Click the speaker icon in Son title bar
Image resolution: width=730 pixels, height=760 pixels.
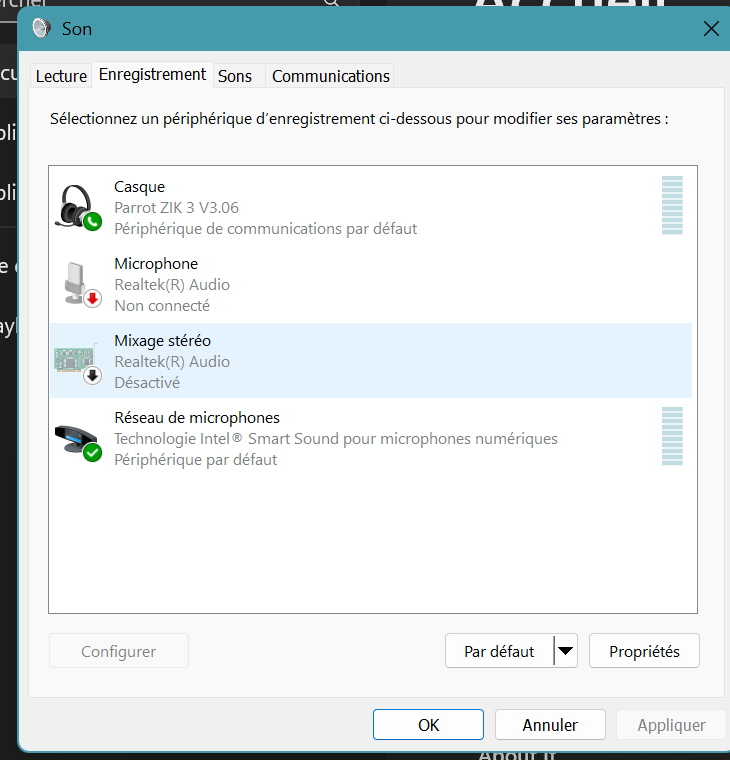(x=42, y=28)
